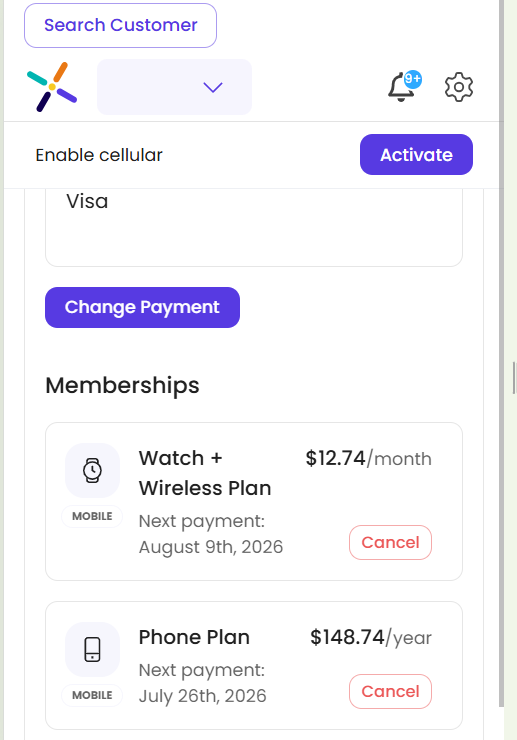Click the smartwatch icon in memberships
The height and width of the screenshot is (740, 517).
click(93, 471)
